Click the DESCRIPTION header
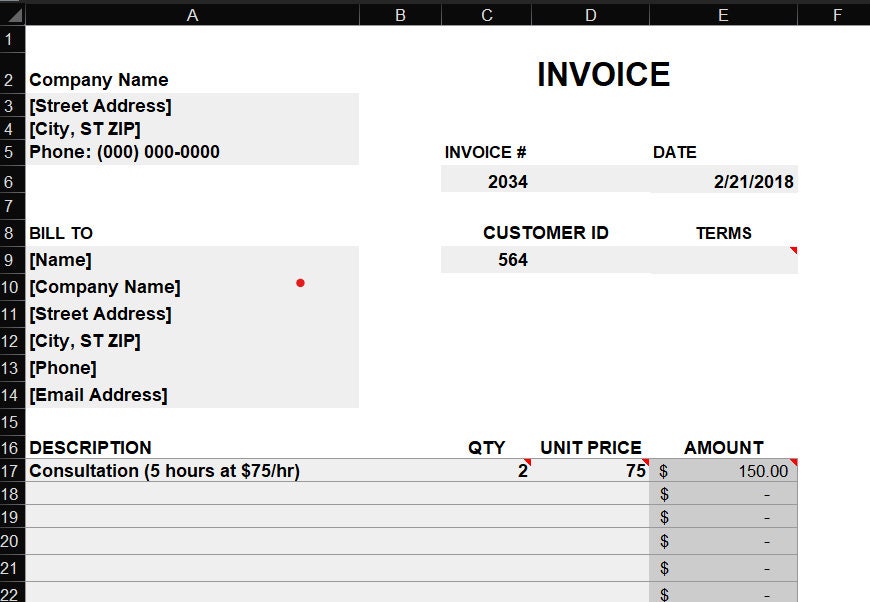The height and width of the screenshot is (602, 870). point(90,447)
